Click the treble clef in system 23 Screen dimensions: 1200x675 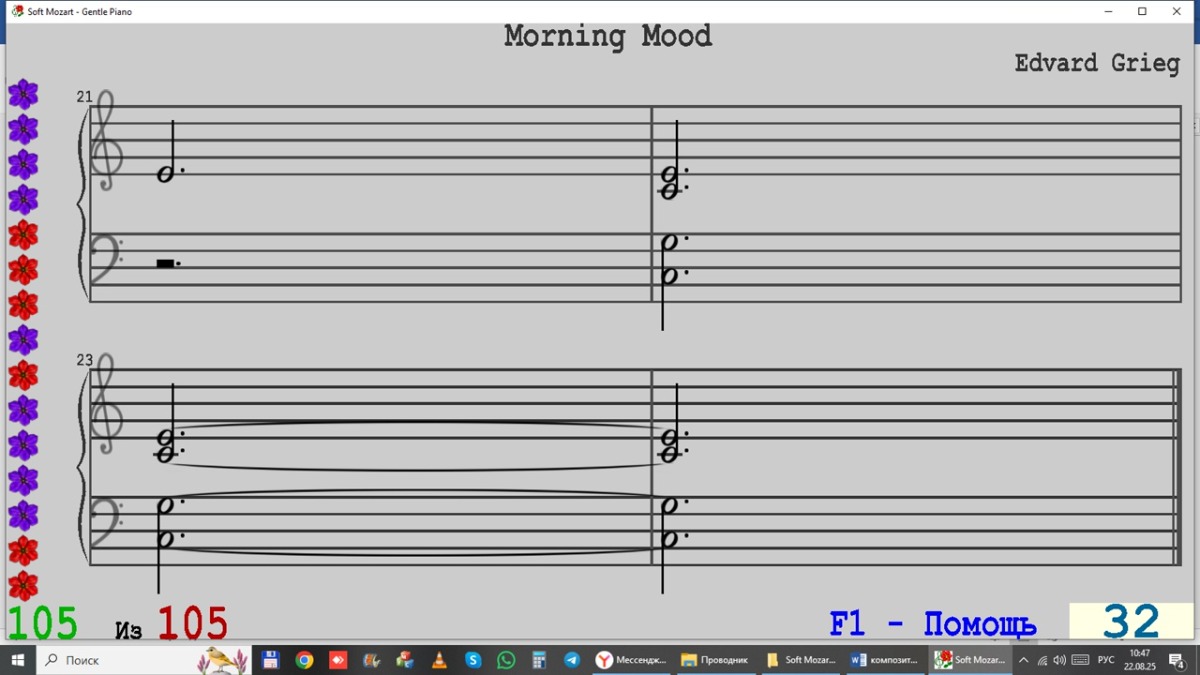[106, 405]
